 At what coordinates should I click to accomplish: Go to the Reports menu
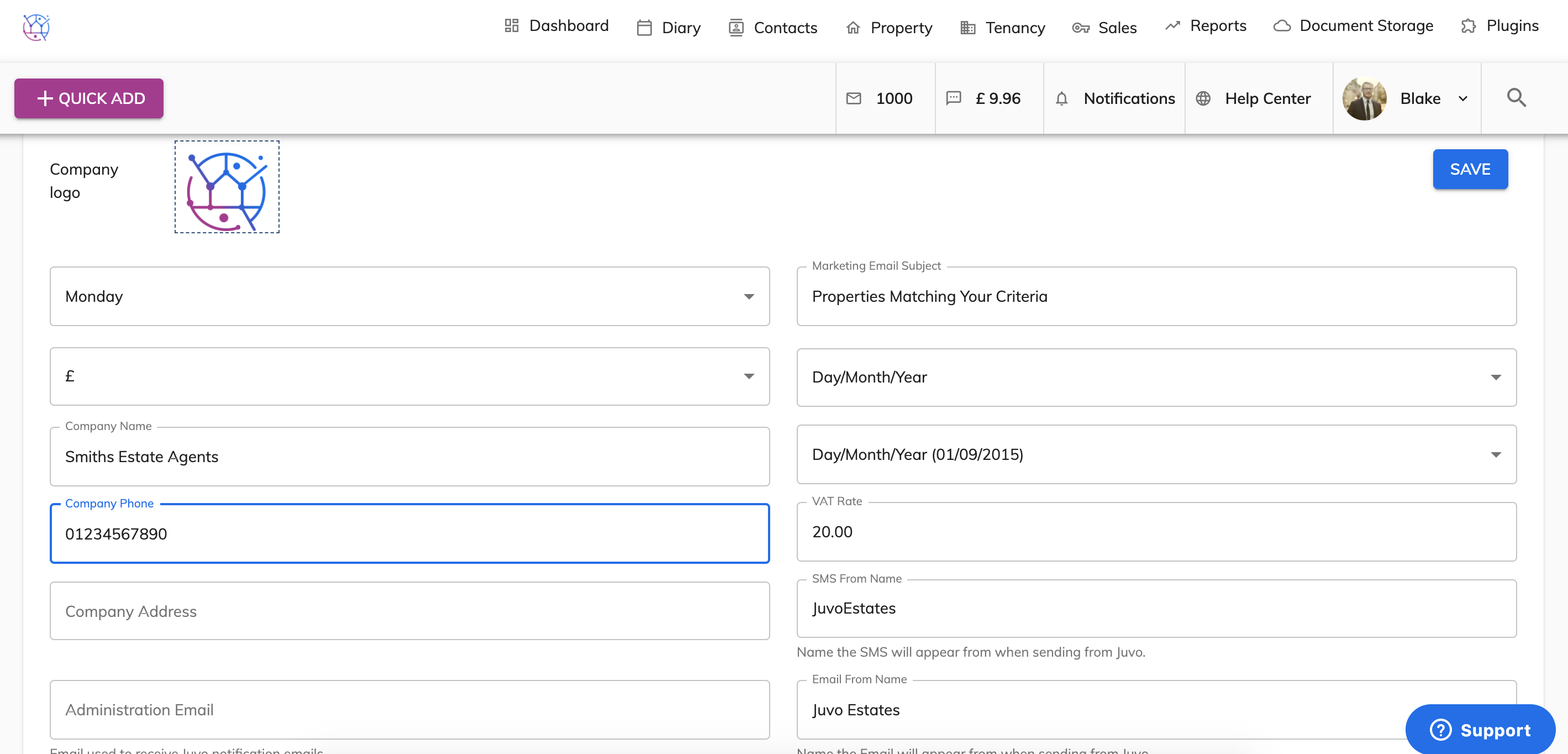click(x=1205, y=26)
